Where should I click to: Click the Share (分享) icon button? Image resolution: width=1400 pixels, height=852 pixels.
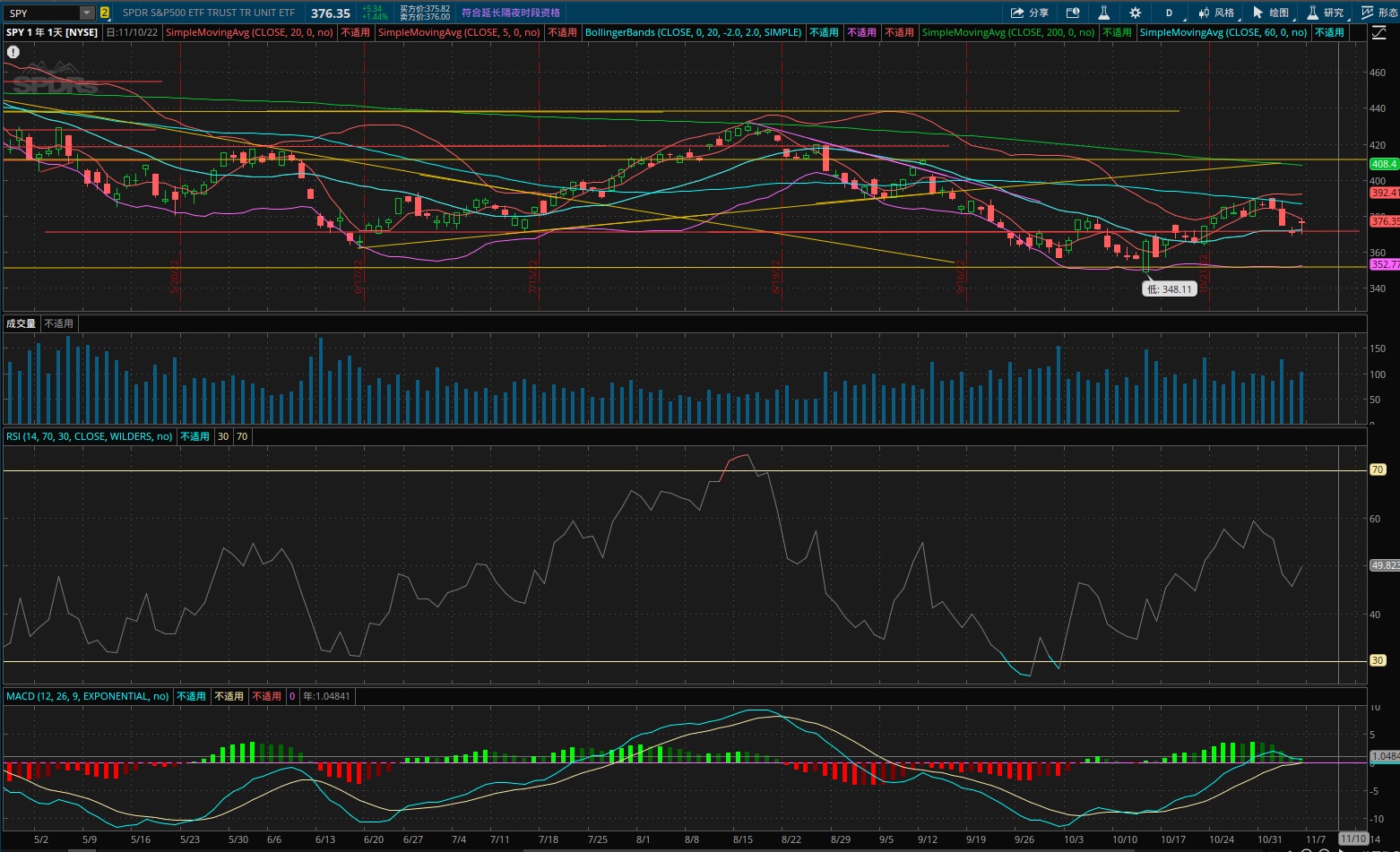(1029, 13)
